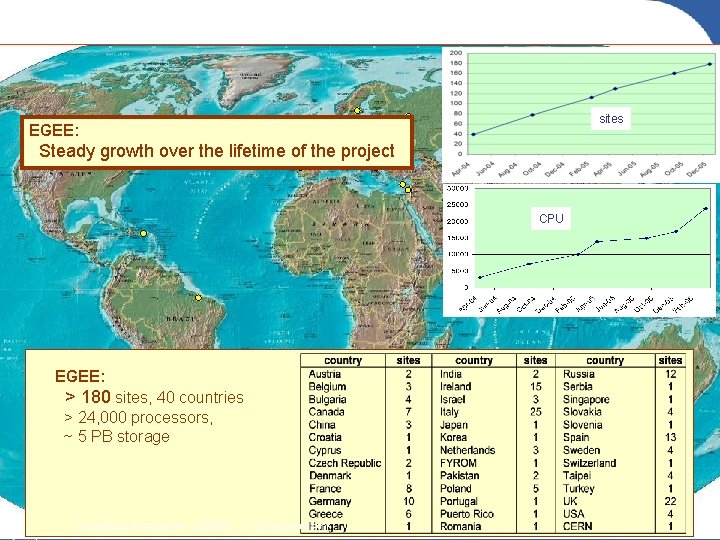This screenshot has height=540, width=720.
Task: Select the 'USA' table cell
Action: 574,514
